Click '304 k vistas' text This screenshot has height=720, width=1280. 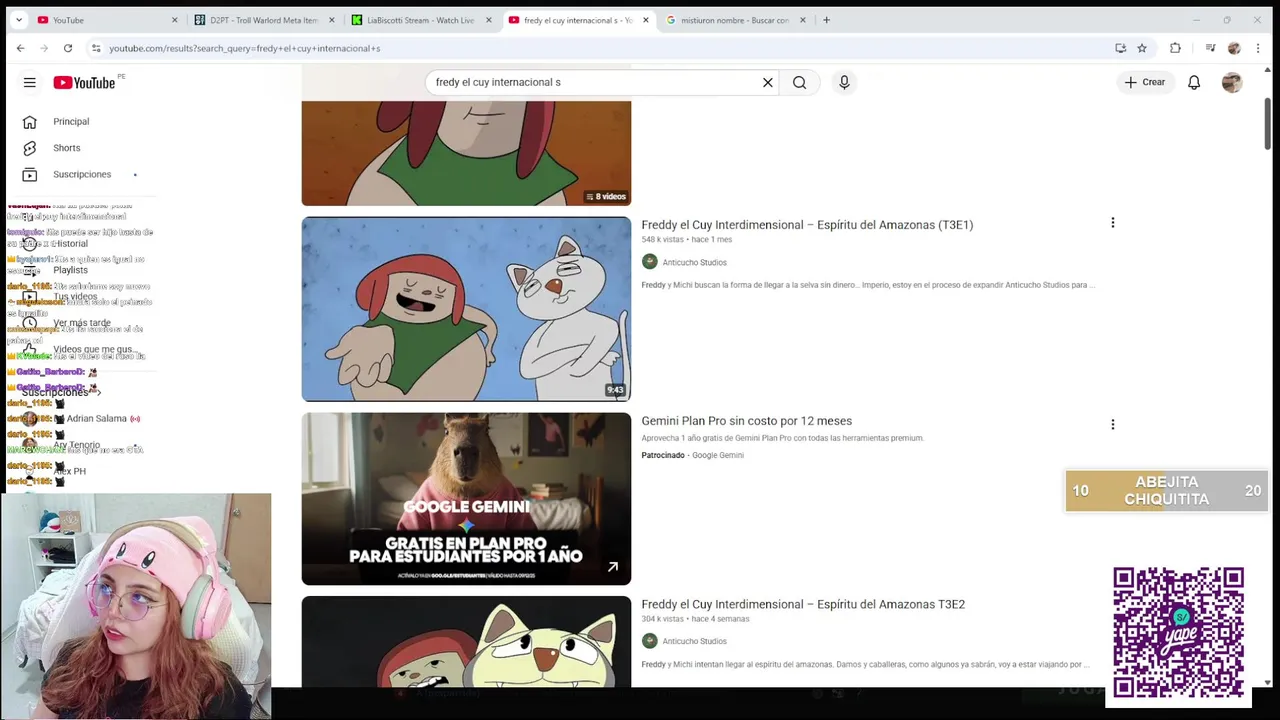click(x=662, y=619)
